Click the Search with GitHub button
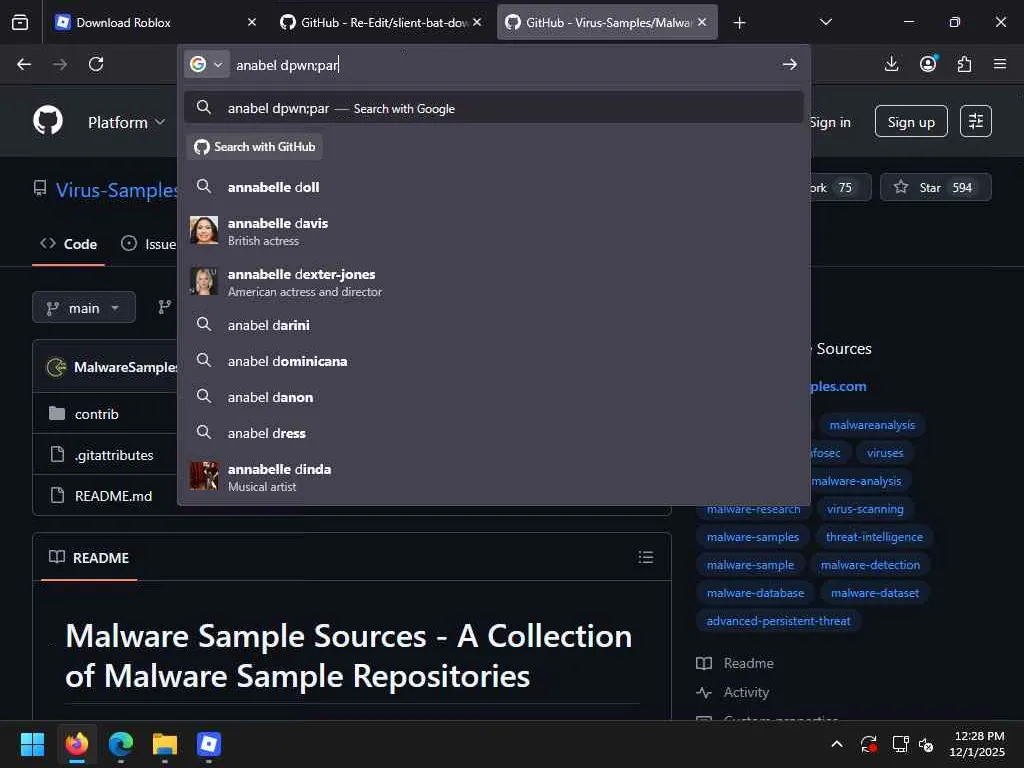Viewport: 1024px width, 768px height. 255,147
